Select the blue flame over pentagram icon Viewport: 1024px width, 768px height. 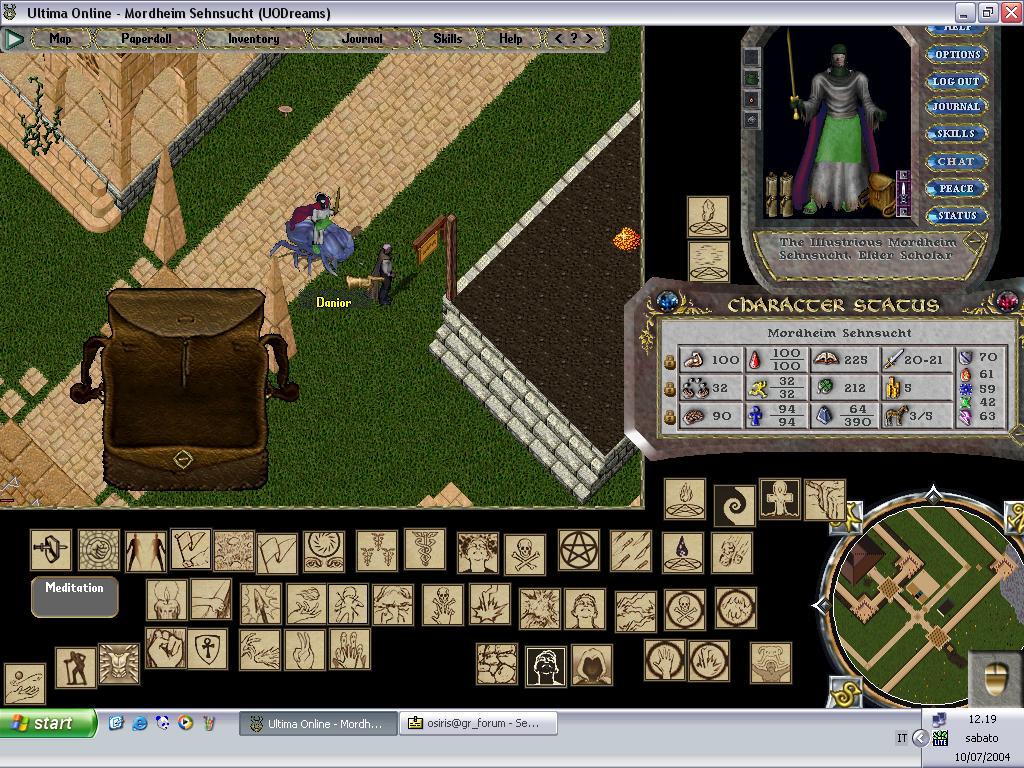click(x=682, y=553)
